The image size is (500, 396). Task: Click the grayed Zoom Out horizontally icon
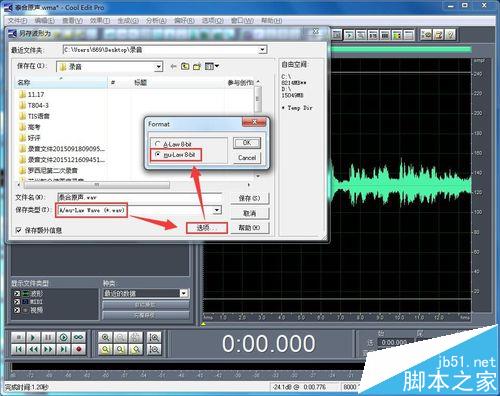tap(120, 337)
